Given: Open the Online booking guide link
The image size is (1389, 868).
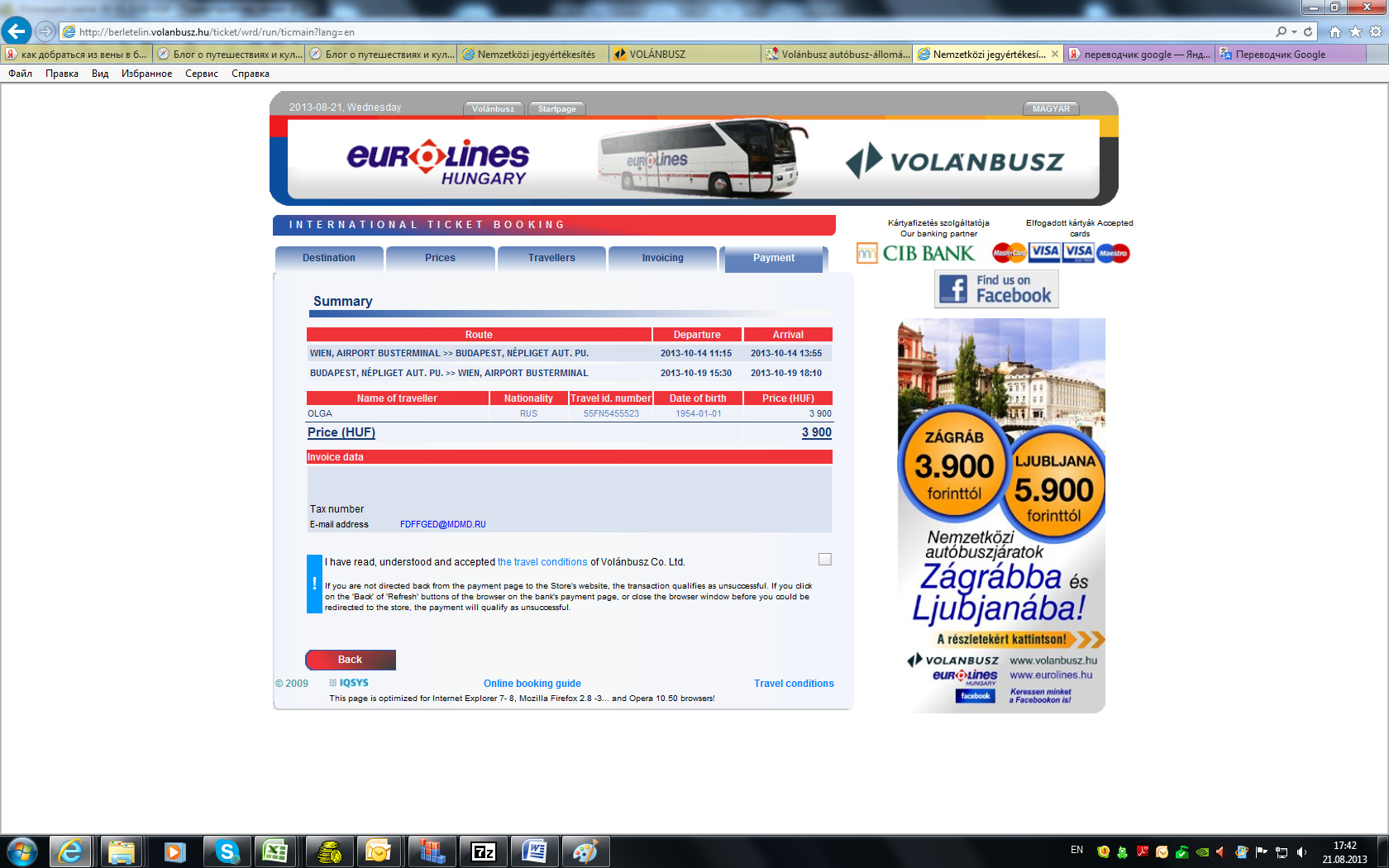Looking at the screenshot, I should point(532,684).
